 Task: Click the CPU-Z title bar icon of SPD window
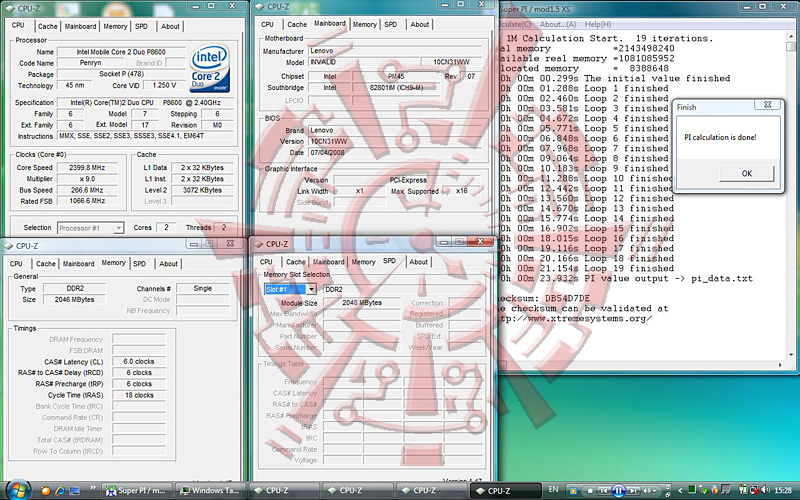pyautogui.click(x=258, y=244)
